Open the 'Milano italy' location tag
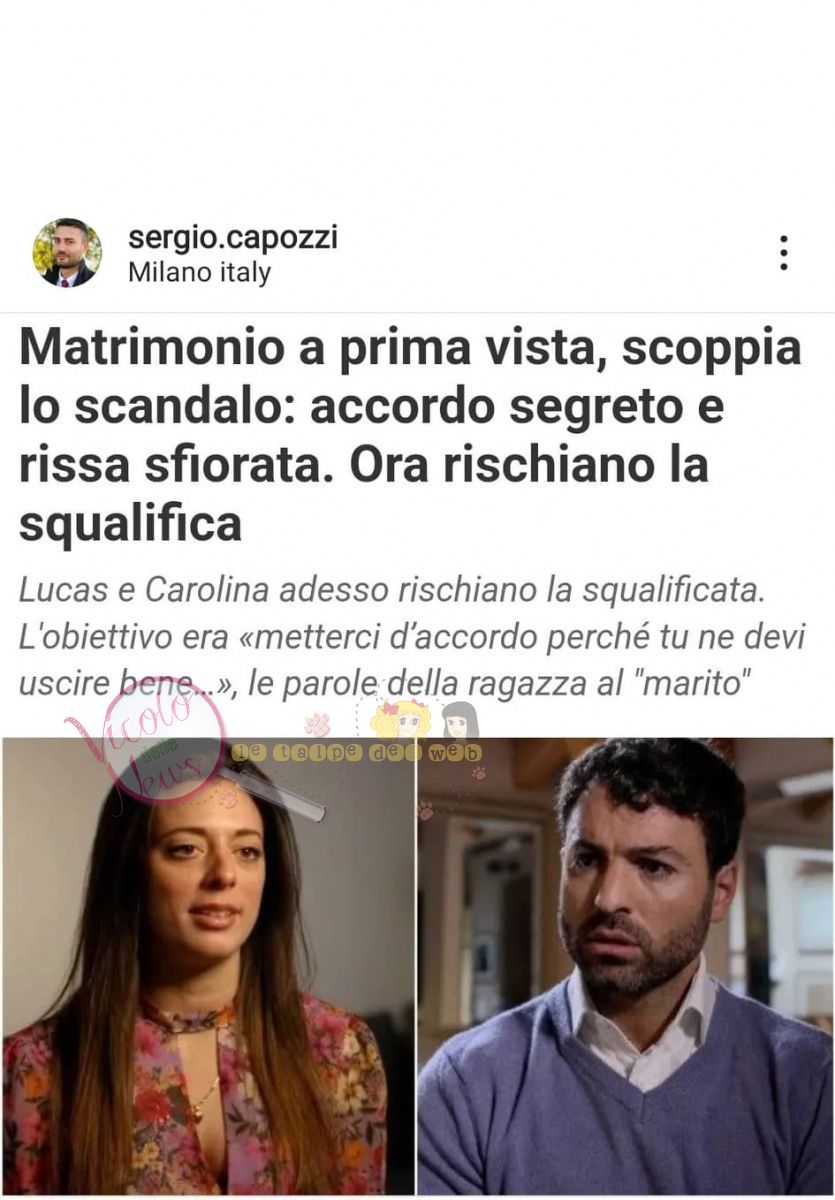835x1200 pixels. 199,272
